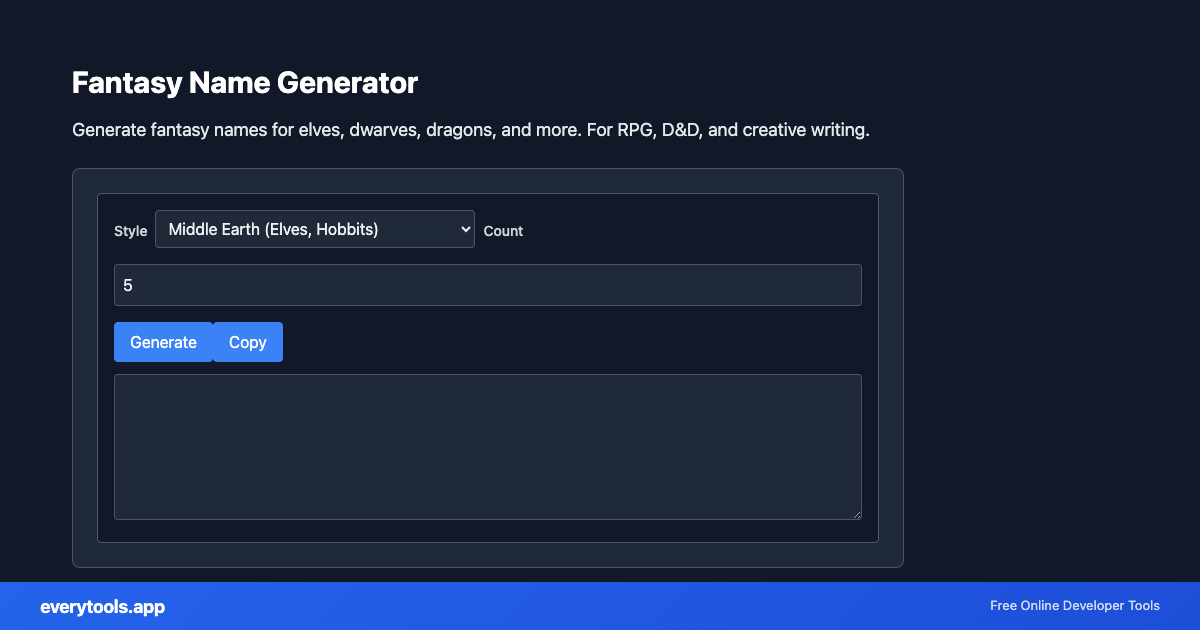Click the Style field label

130,231
